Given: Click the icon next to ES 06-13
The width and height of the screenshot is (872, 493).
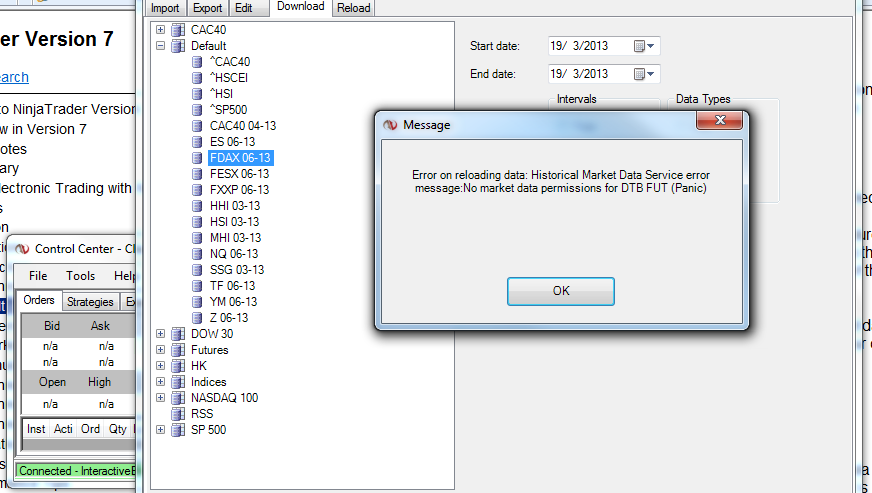Looking at the screenshot, I should [x=197, y=142].
